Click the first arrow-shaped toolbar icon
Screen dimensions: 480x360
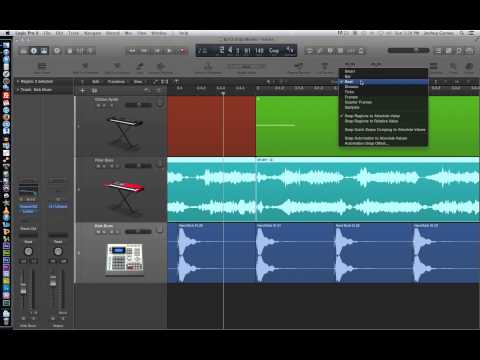coord(85,67)
